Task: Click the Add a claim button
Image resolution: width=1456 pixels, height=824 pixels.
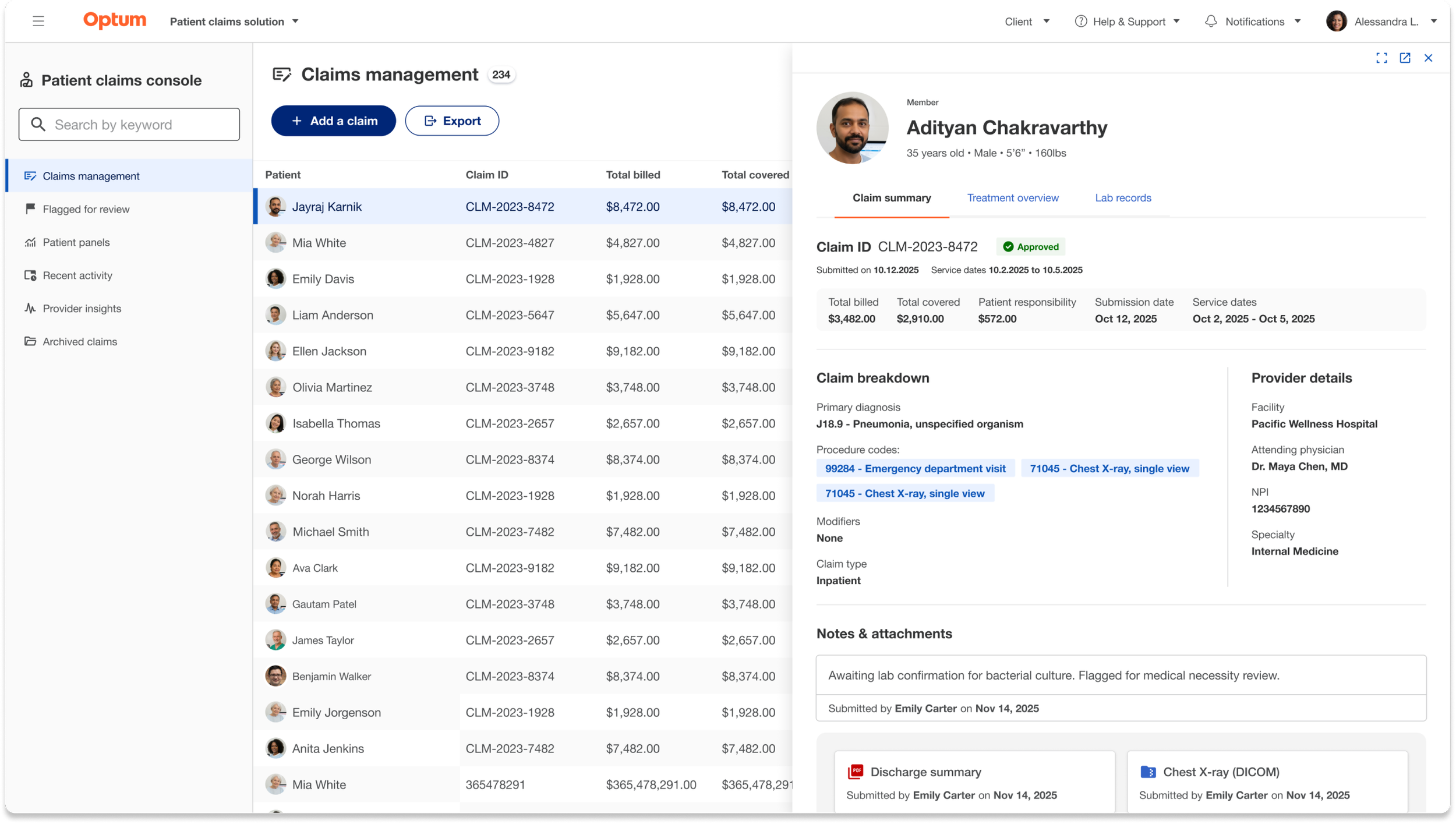Action: click(x=333, y=121)
